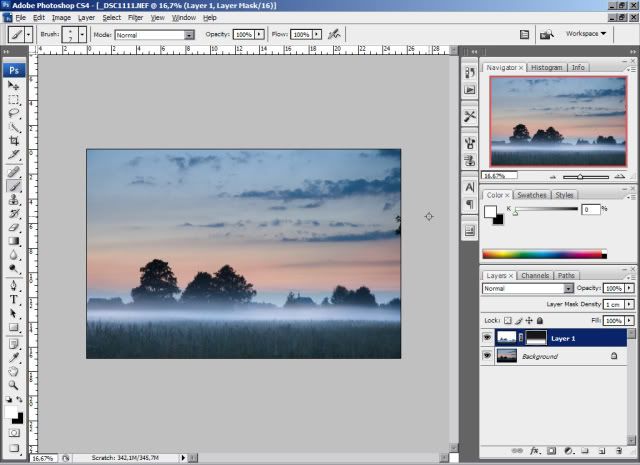Pick the Lasso tool
This screenshot has width=640, height=465.
(14, 114)
